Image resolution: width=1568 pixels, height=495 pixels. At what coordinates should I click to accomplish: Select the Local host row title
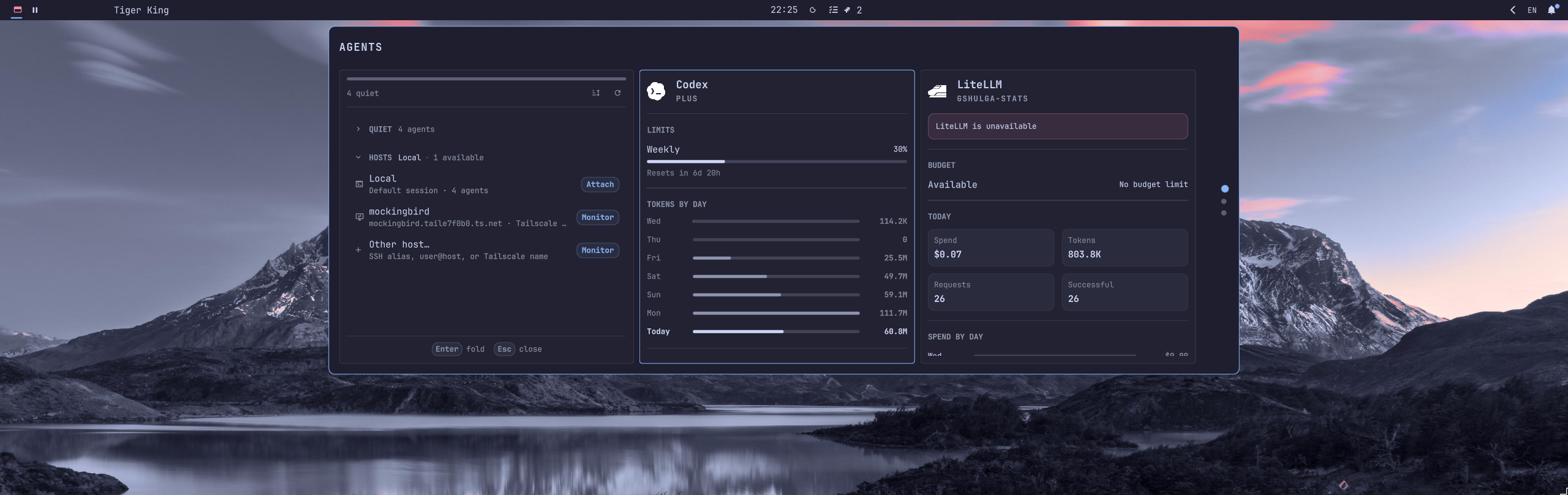pyautogui.click(x=382, y=178)
